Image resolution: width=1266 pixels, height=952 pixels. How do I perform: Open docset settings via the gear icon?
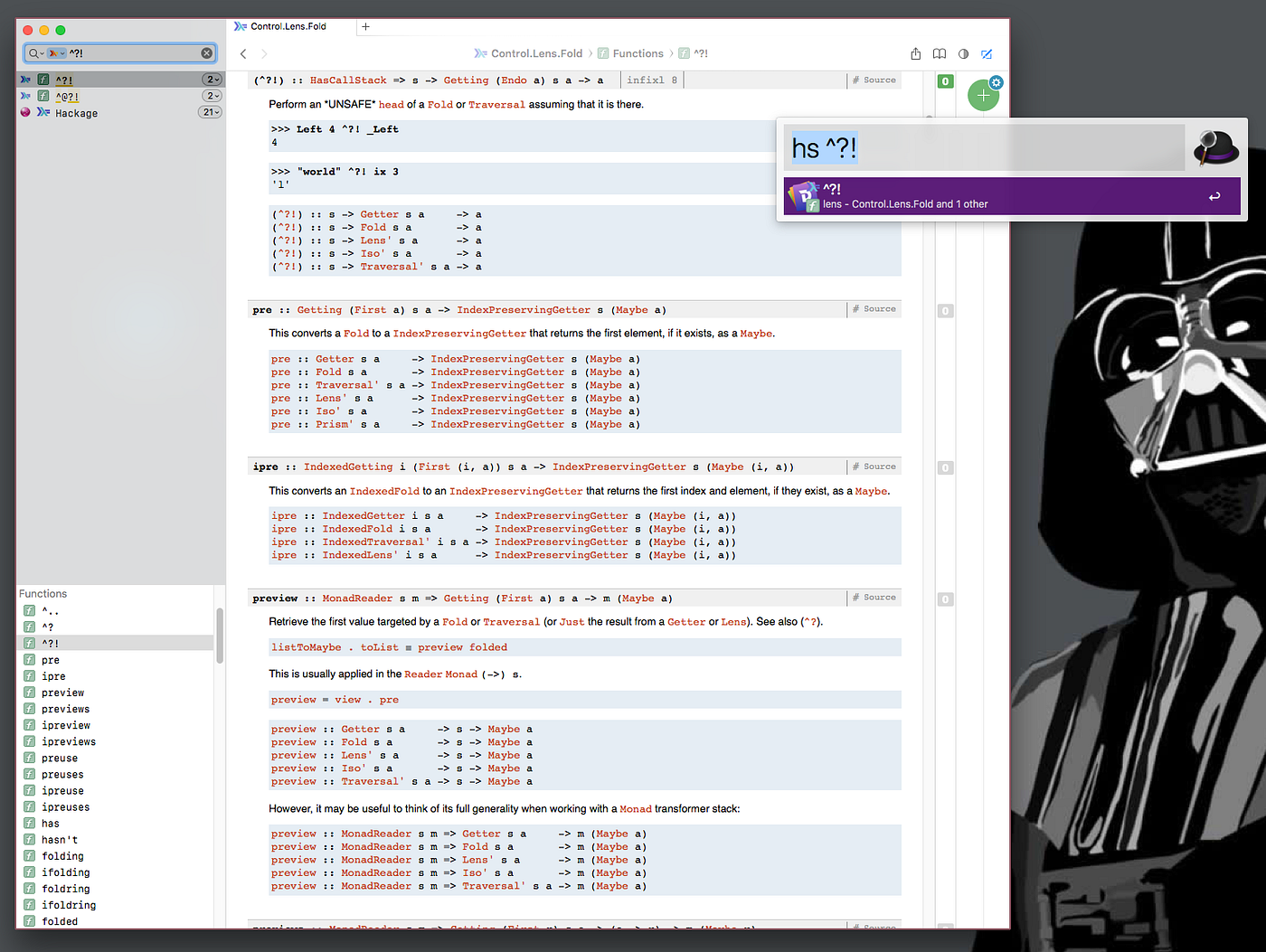(x=996, y=82)
